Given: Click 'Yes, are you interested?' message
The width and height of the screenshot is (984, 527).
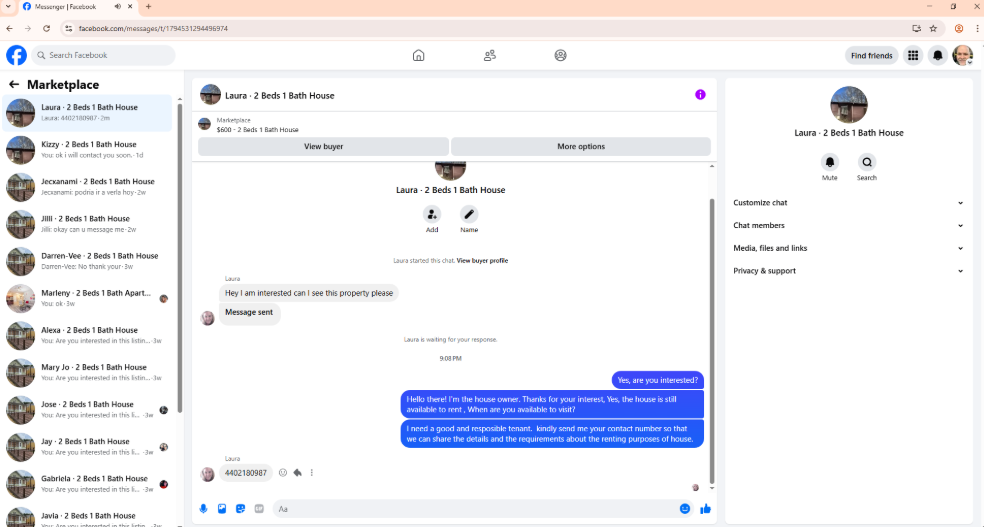Looking at the screenshot, I should pos(657,380).
